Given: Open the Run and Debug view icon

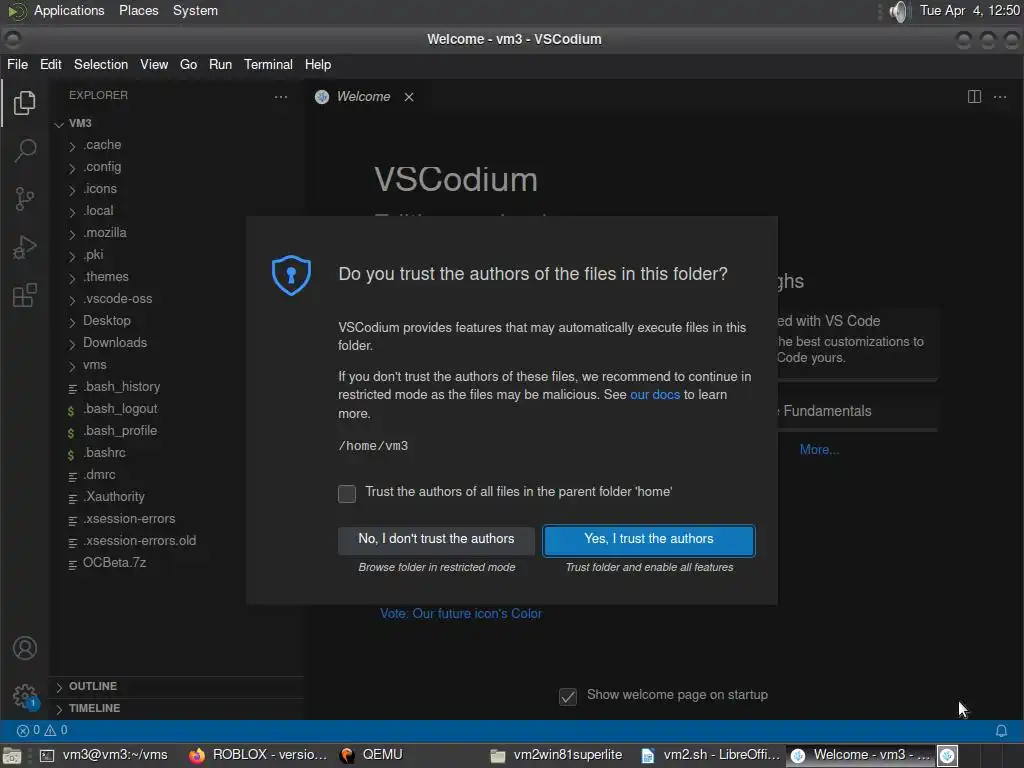Looking at the screenshot, I should [x=25, y=248].
